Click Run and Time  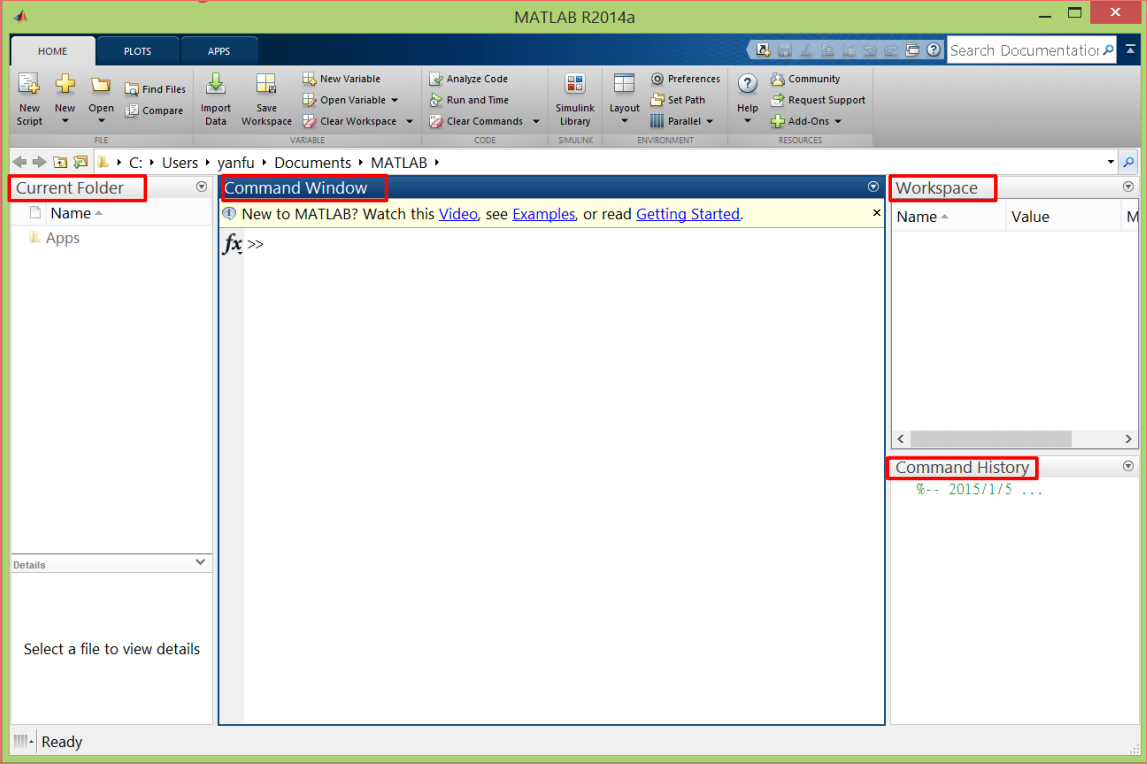click(469, 100)
